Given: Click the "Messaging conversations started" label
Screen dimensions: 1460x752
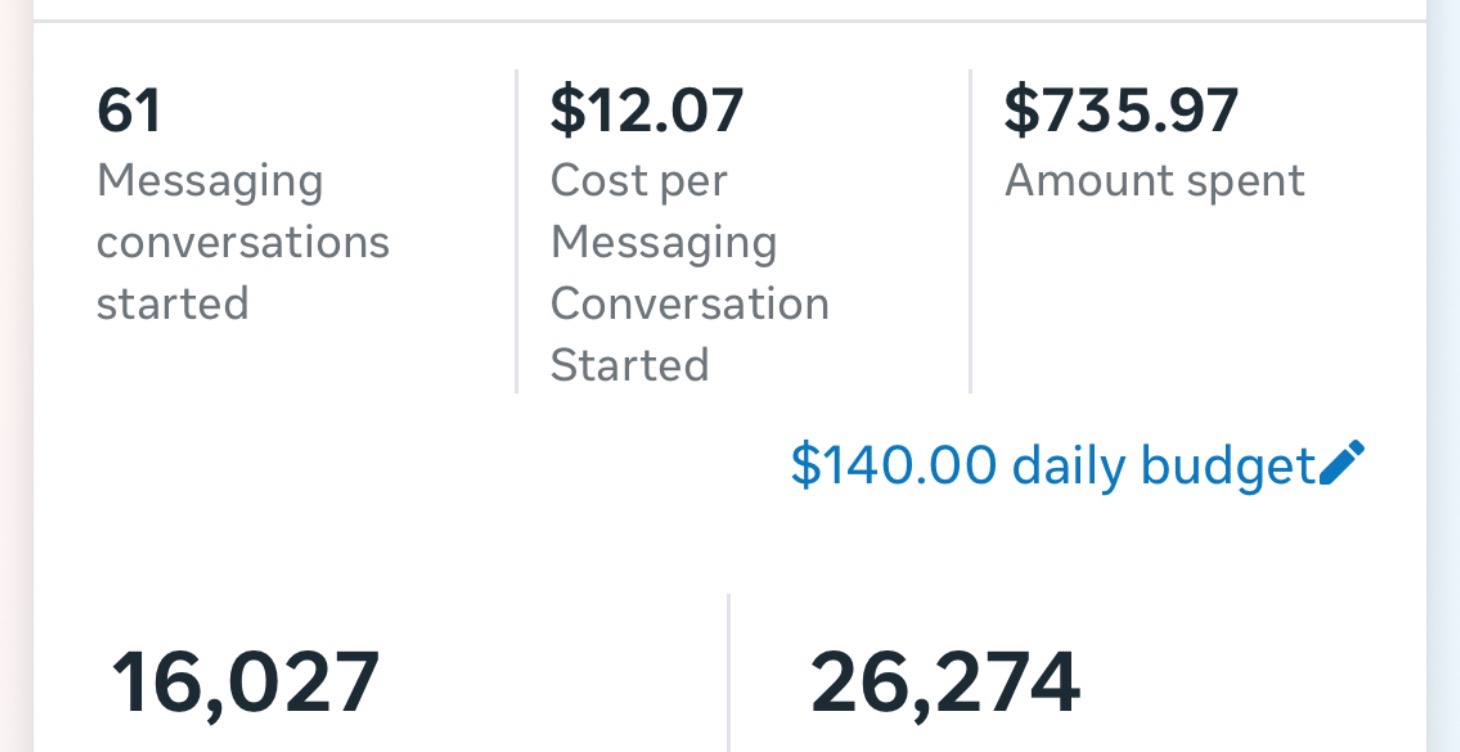Looking at the screenshot, I should pyautogui.click(x=242, y=242).
